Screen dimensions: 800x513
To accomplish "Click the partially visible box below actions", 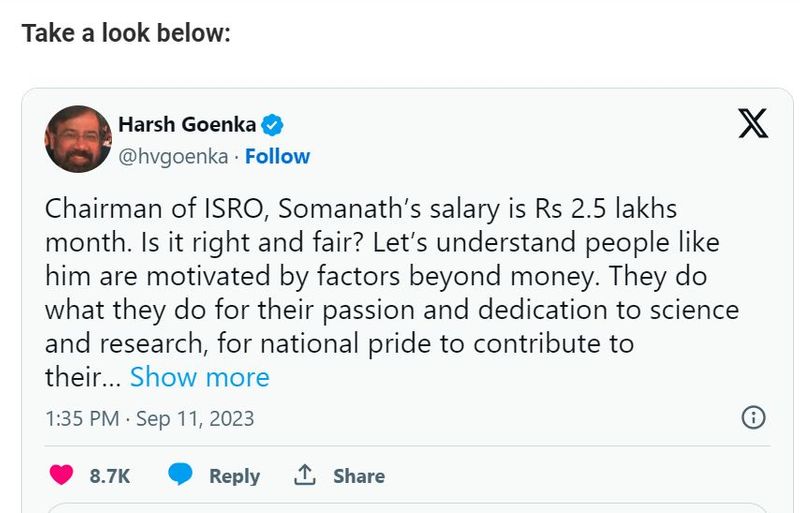I will [400, 507].
